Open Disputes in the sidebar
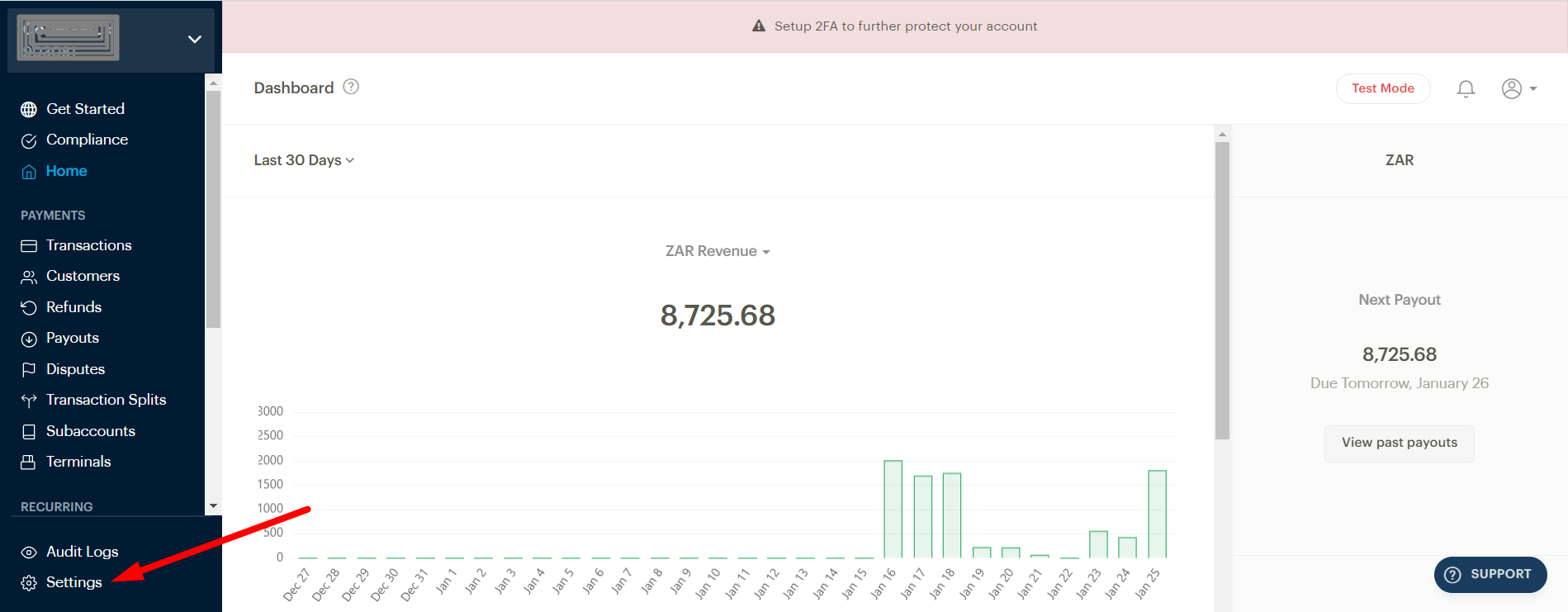This screenshot has width=1568, height=612. coord(75,369)
